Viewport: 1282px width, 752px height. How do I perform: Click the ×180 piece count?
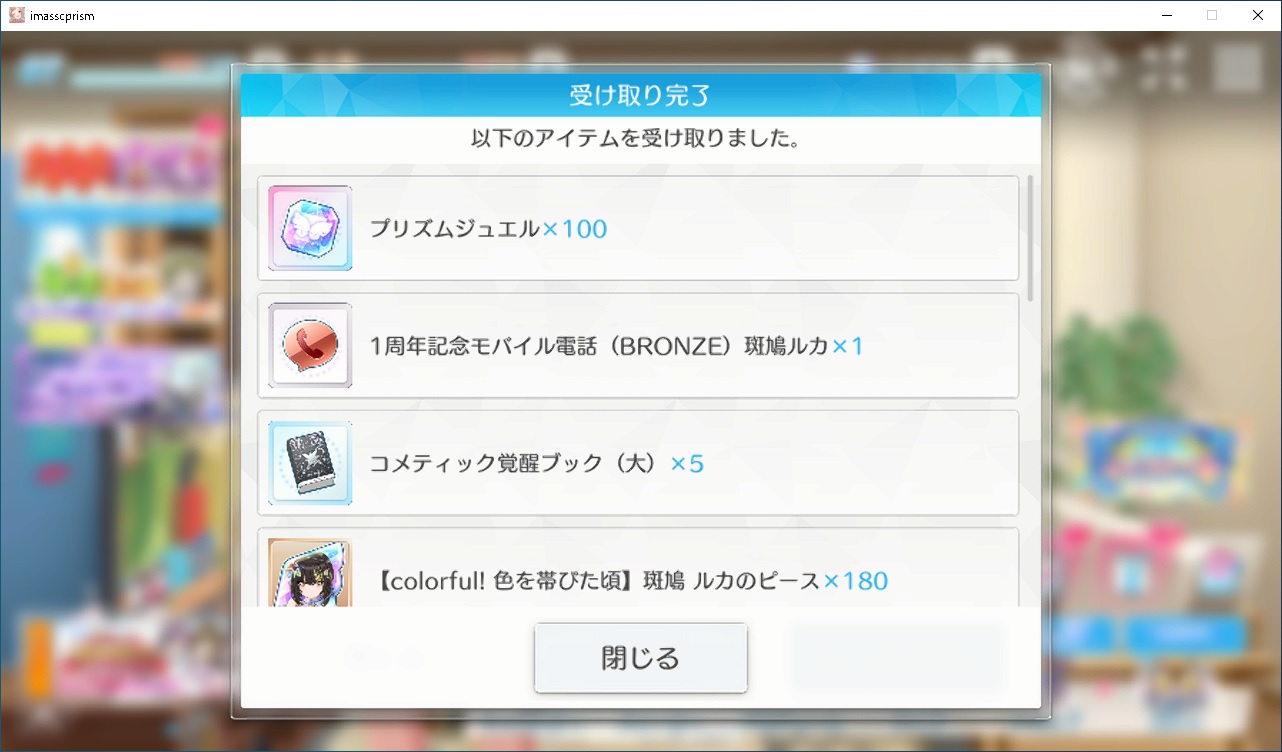[856, 581]
